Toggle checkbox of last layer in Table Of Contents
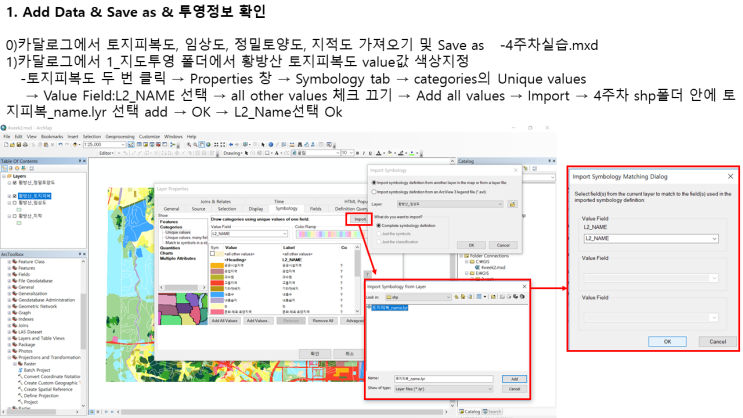 pyautogui.click(x=15, y=216)
